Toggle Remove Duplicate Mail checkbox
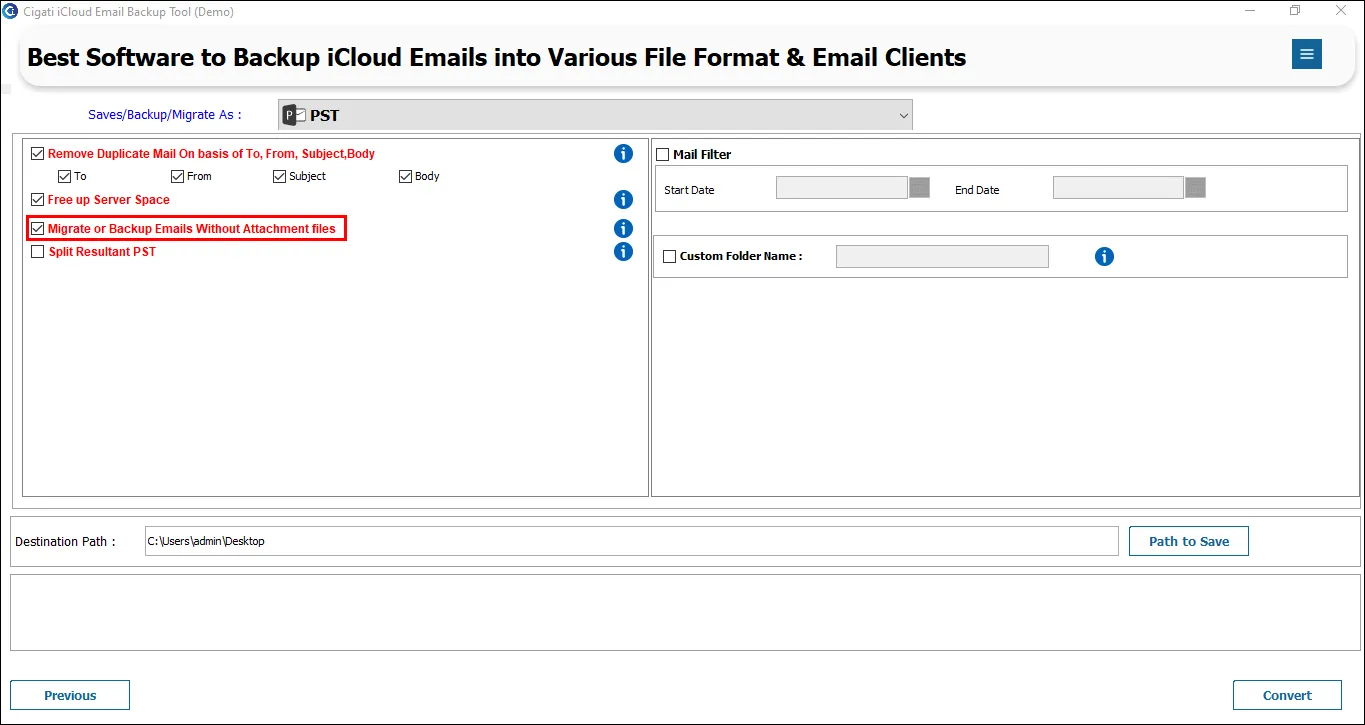This screenshot has height=725, width=1365. point(38,154)
